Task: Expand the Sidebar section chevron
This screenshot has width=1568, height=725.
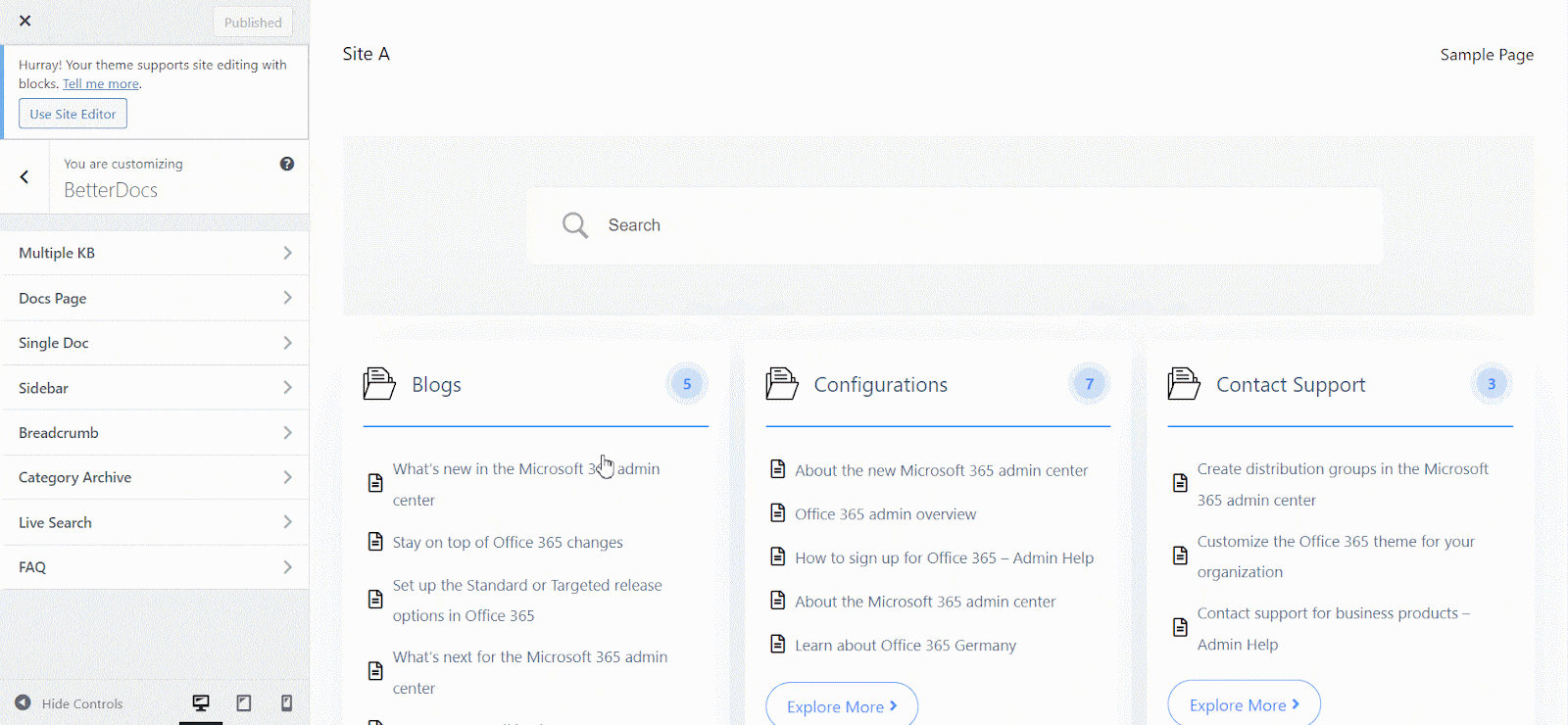Action: tap(287, 388)
